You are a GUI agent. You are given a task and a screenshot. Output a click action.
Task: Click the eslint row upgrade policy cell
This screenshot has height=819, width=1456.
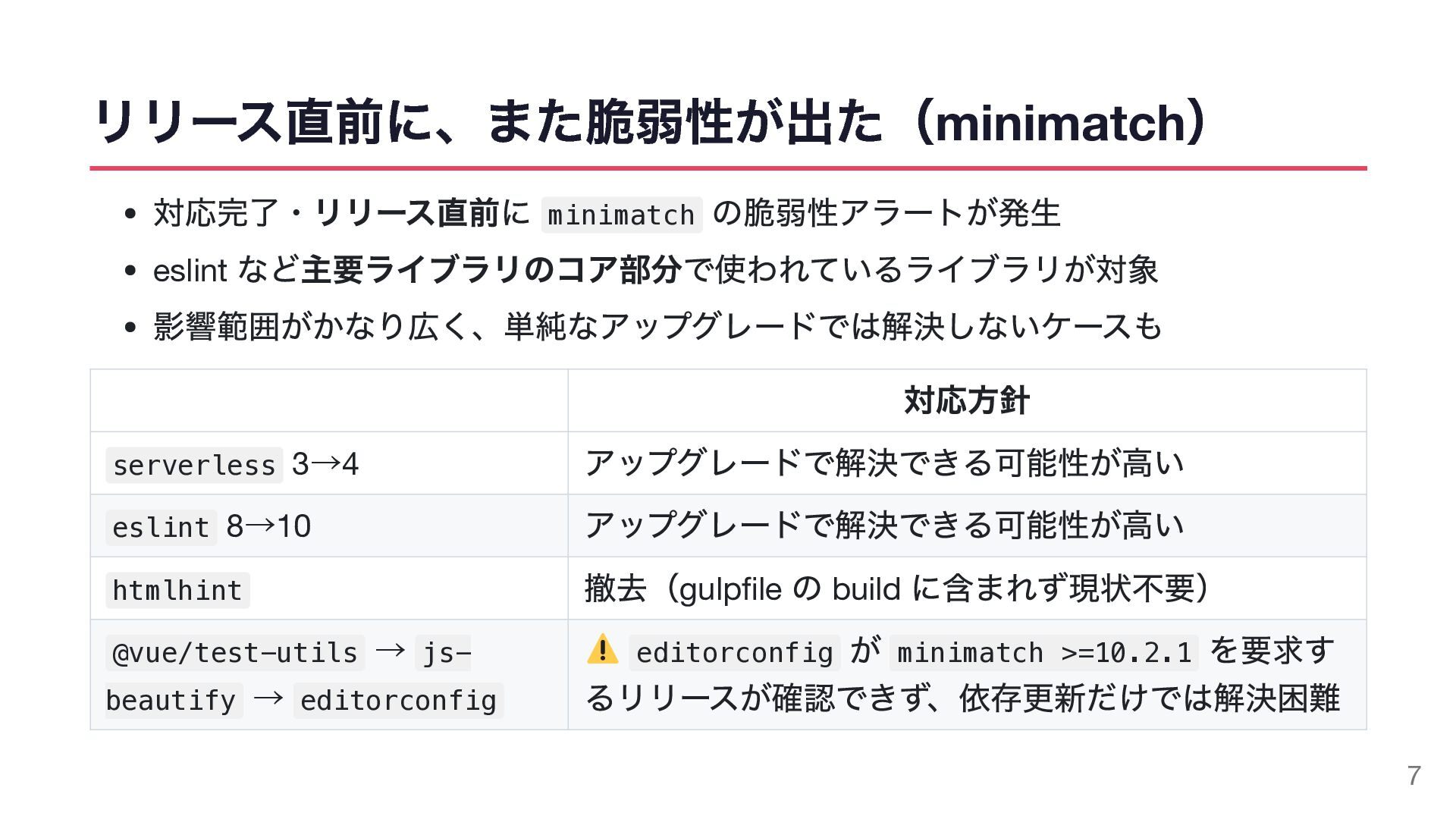(x=967, y=526)
